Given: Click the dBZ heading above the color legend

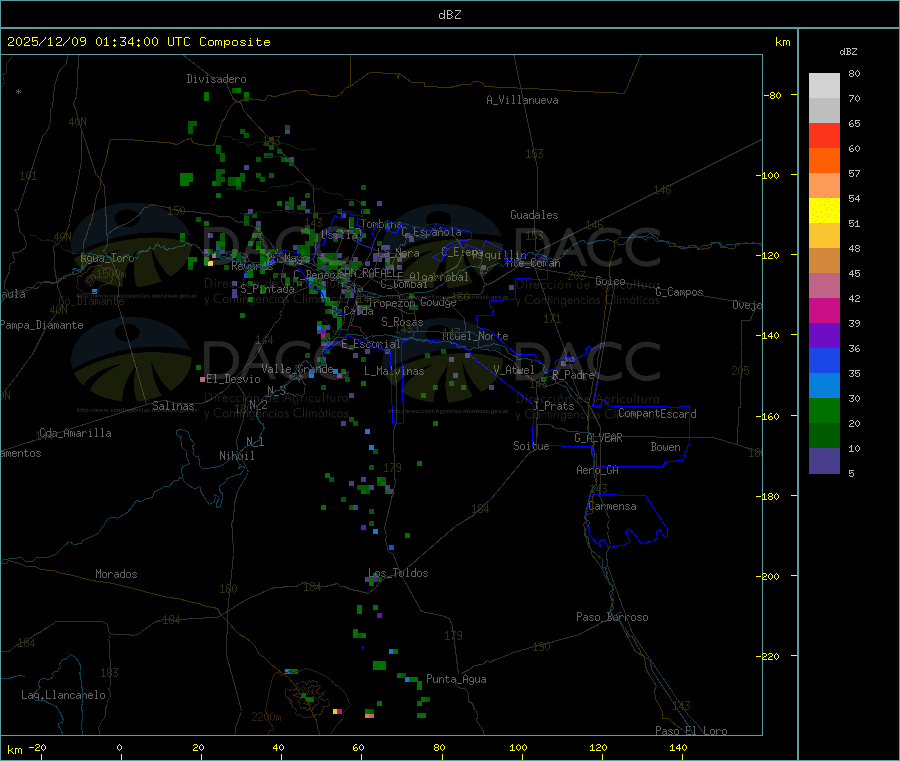Looking at the screenshot, I should tap(848, 52).
